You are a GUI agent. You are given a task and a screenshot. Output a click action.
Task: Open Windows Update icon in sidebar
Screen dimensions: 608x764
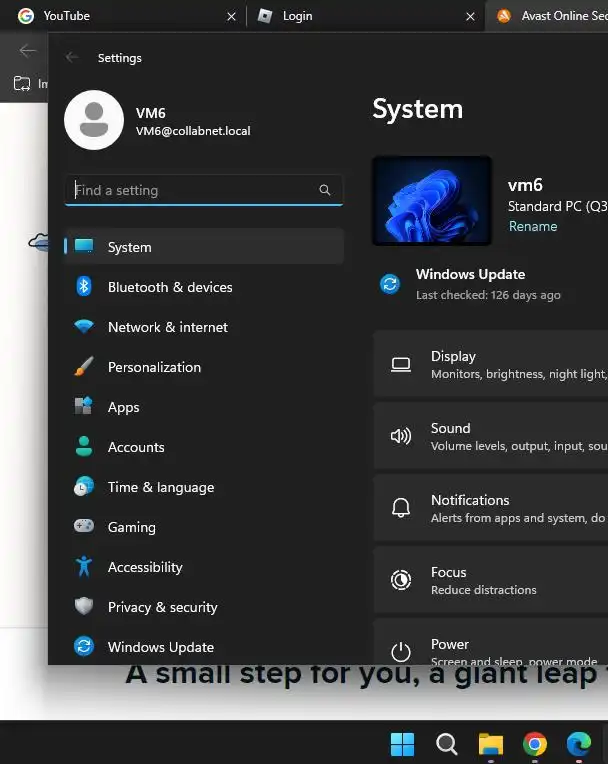84,647
